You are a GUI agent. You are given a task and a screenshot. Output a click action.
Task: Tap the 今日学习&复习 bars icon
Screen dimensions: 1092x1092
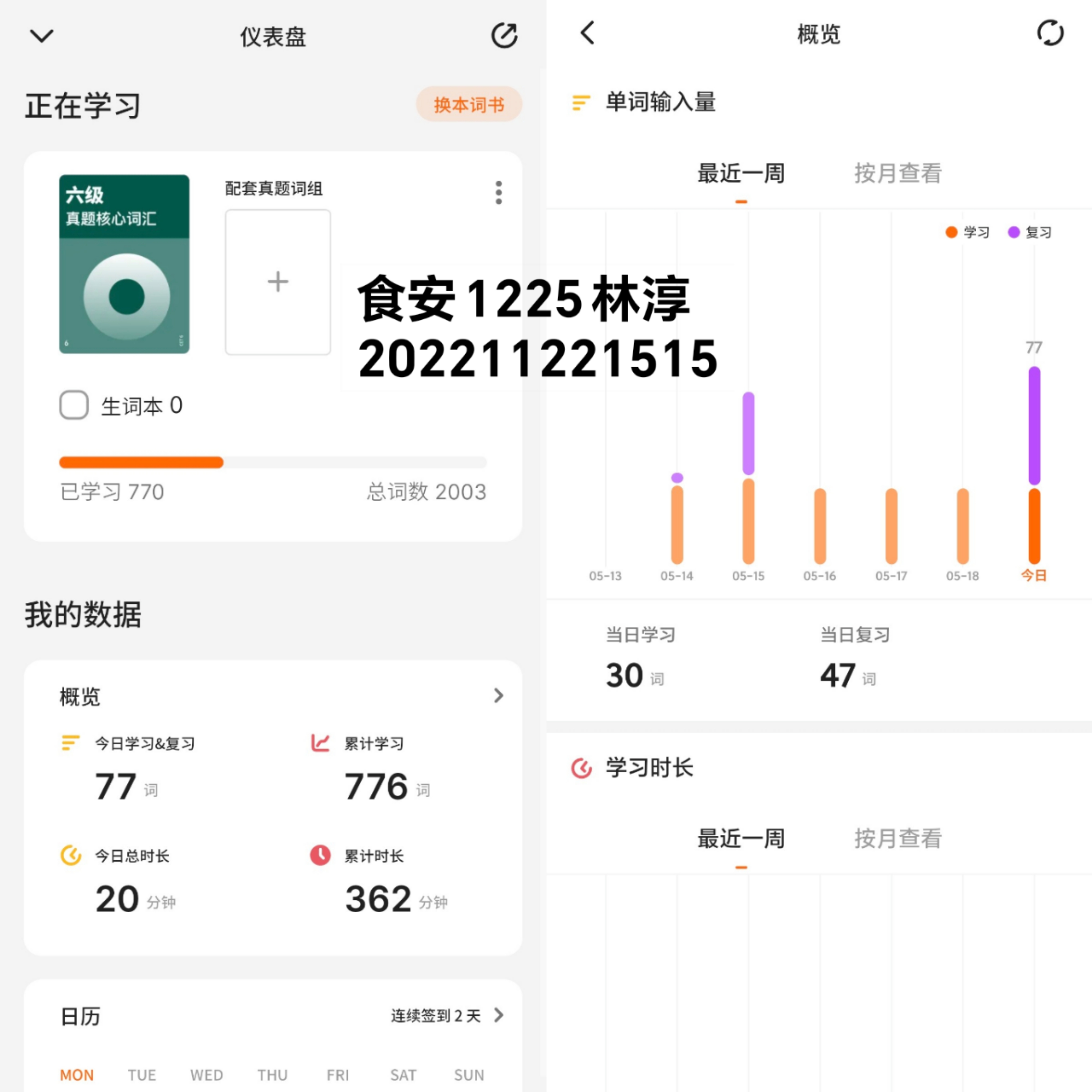tap(71, 742)
